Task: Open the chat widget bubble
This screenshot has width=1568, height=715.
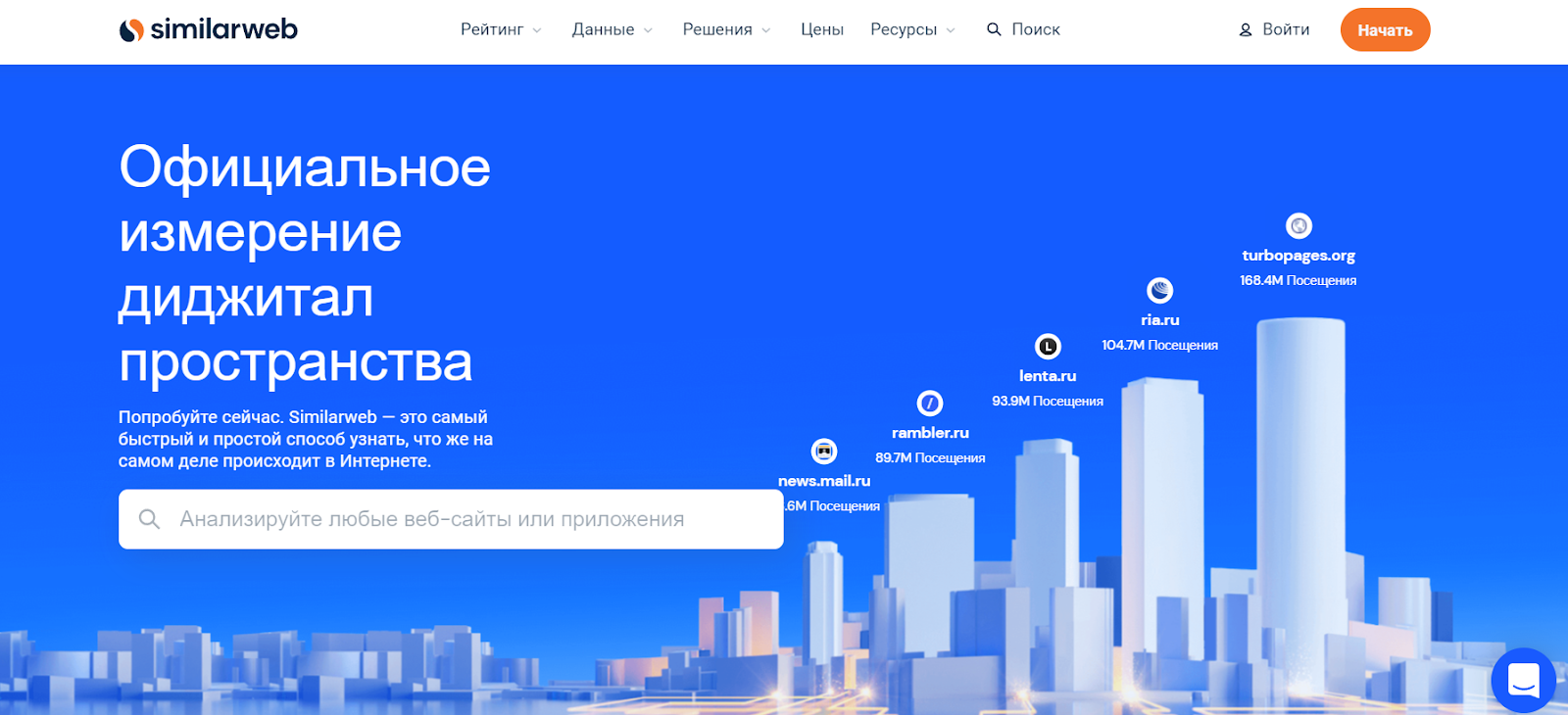Action: pos(1523,680)
